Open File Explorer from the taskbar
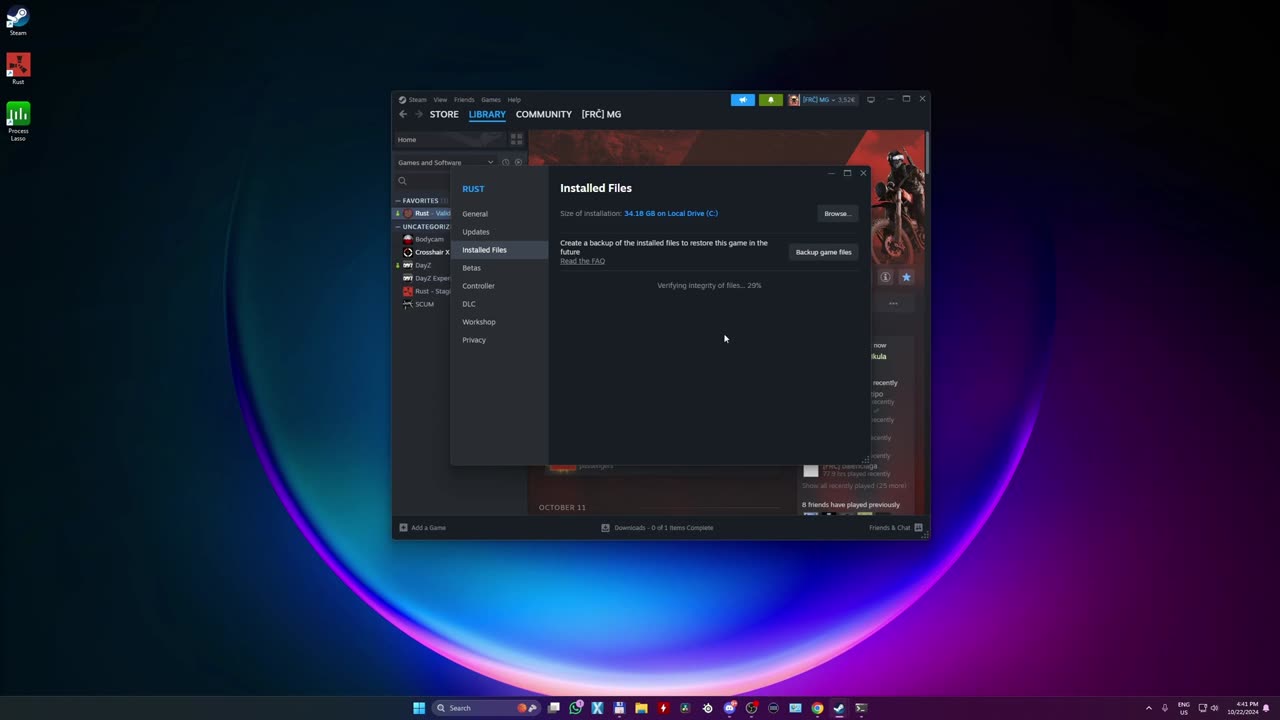Screen dimensions: 1280x720 click(x=641, y=708)
